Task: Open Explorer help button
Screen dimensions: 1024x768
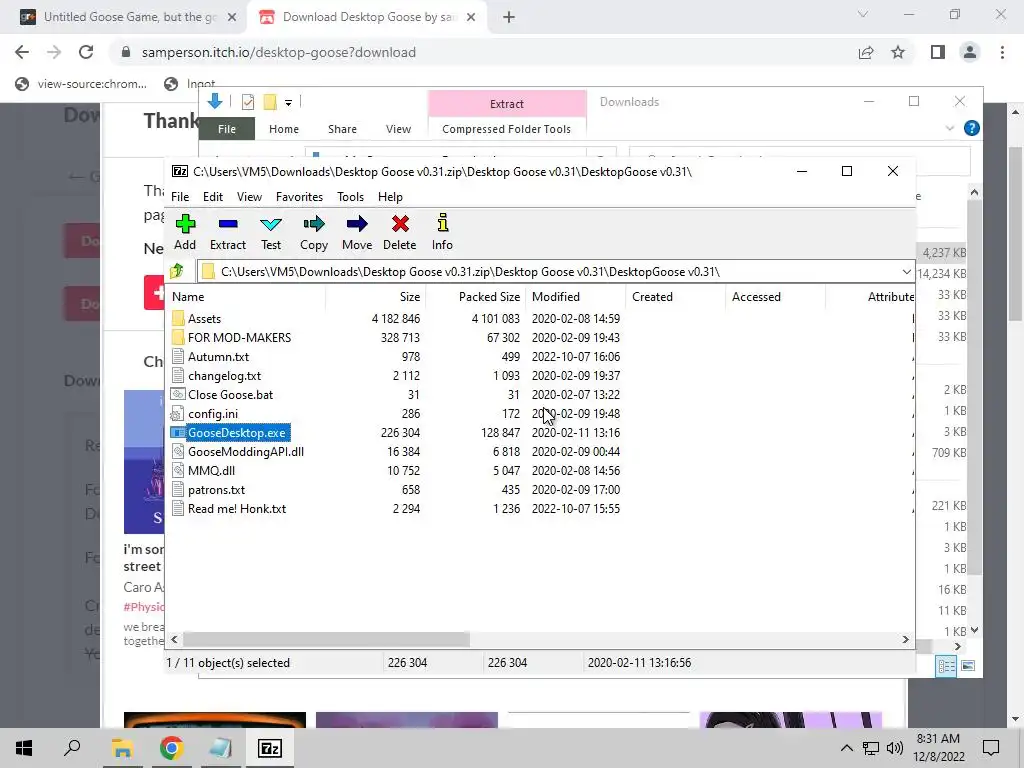Action: coord(972,129)
